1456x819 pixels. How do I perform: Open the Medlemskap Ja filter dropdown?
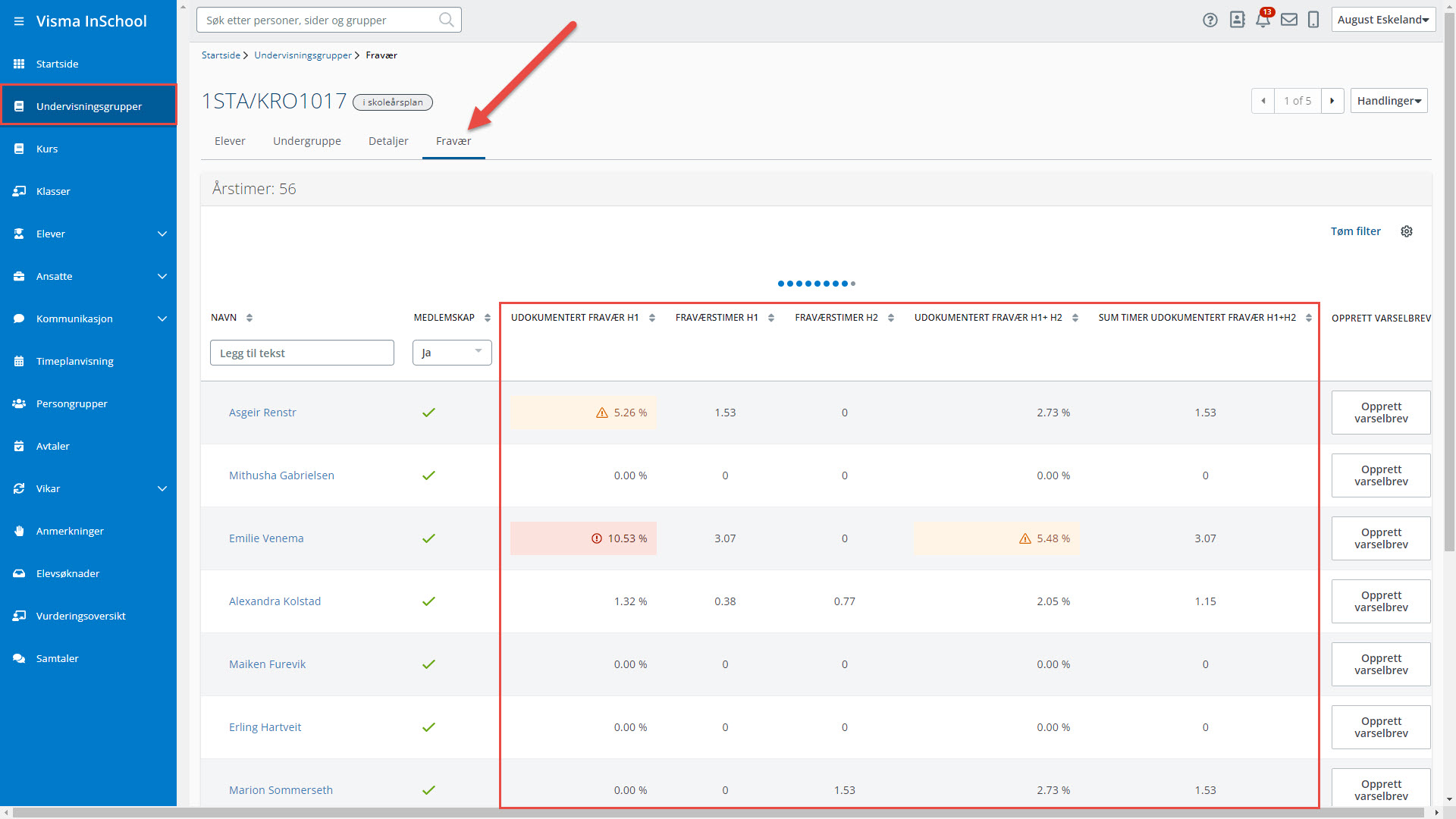tap(452, 353)
